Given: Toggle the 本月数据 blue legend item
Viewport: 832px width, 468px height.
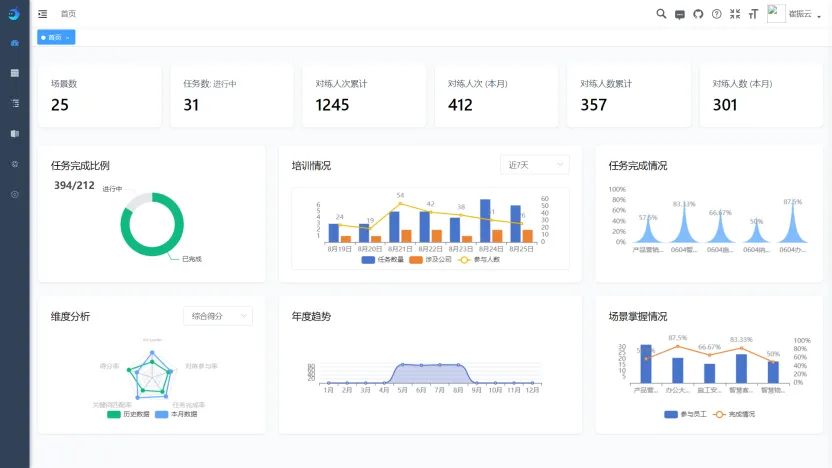Looking at the screenshot, I should tap(176, 414).
